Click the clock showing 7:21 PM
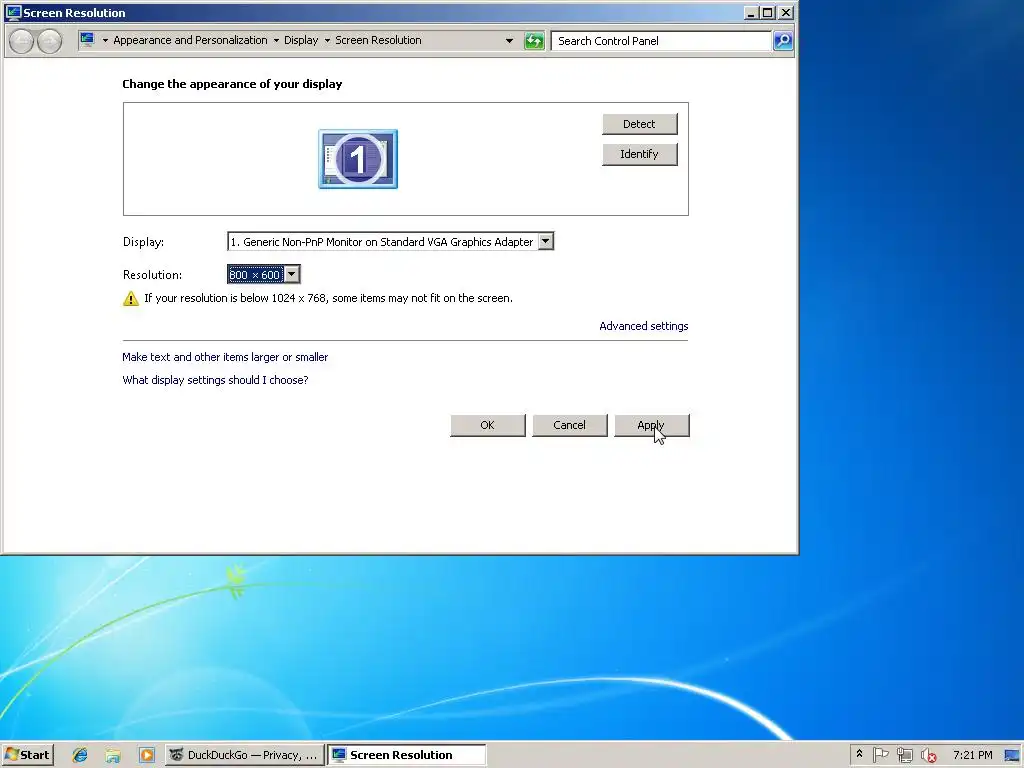The height and width of the screenshot is (768, 1024). [972, 755]
